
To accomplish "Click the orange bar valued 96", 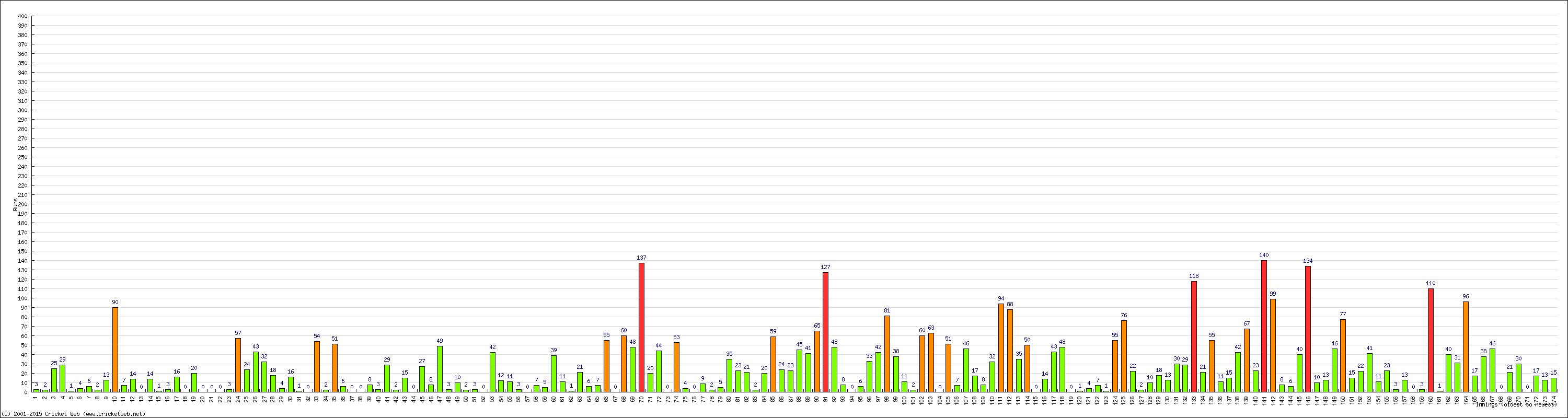I will (x=1466, y=347).
